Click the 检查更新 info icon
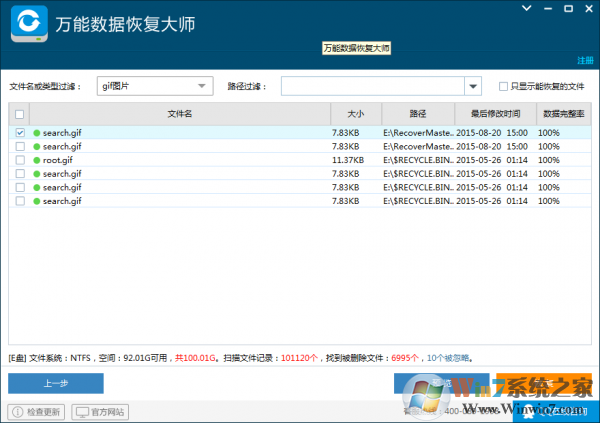600x423 pixels. pyautogui.click(x=16, y=411)
